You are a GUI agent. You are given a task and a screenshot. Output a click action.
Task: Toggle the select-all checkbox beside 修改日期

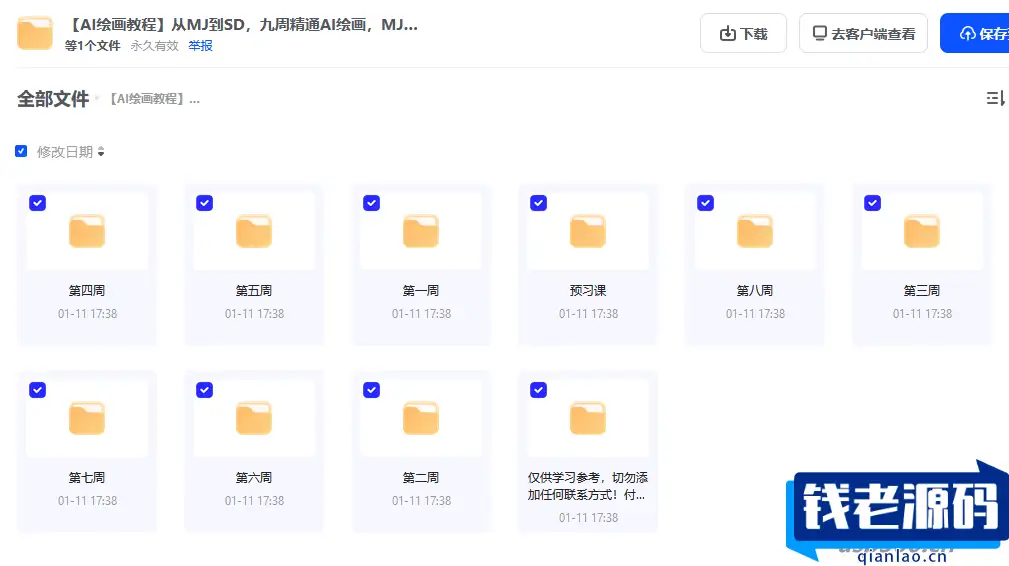pyautogui.click(x=21, y=151)
